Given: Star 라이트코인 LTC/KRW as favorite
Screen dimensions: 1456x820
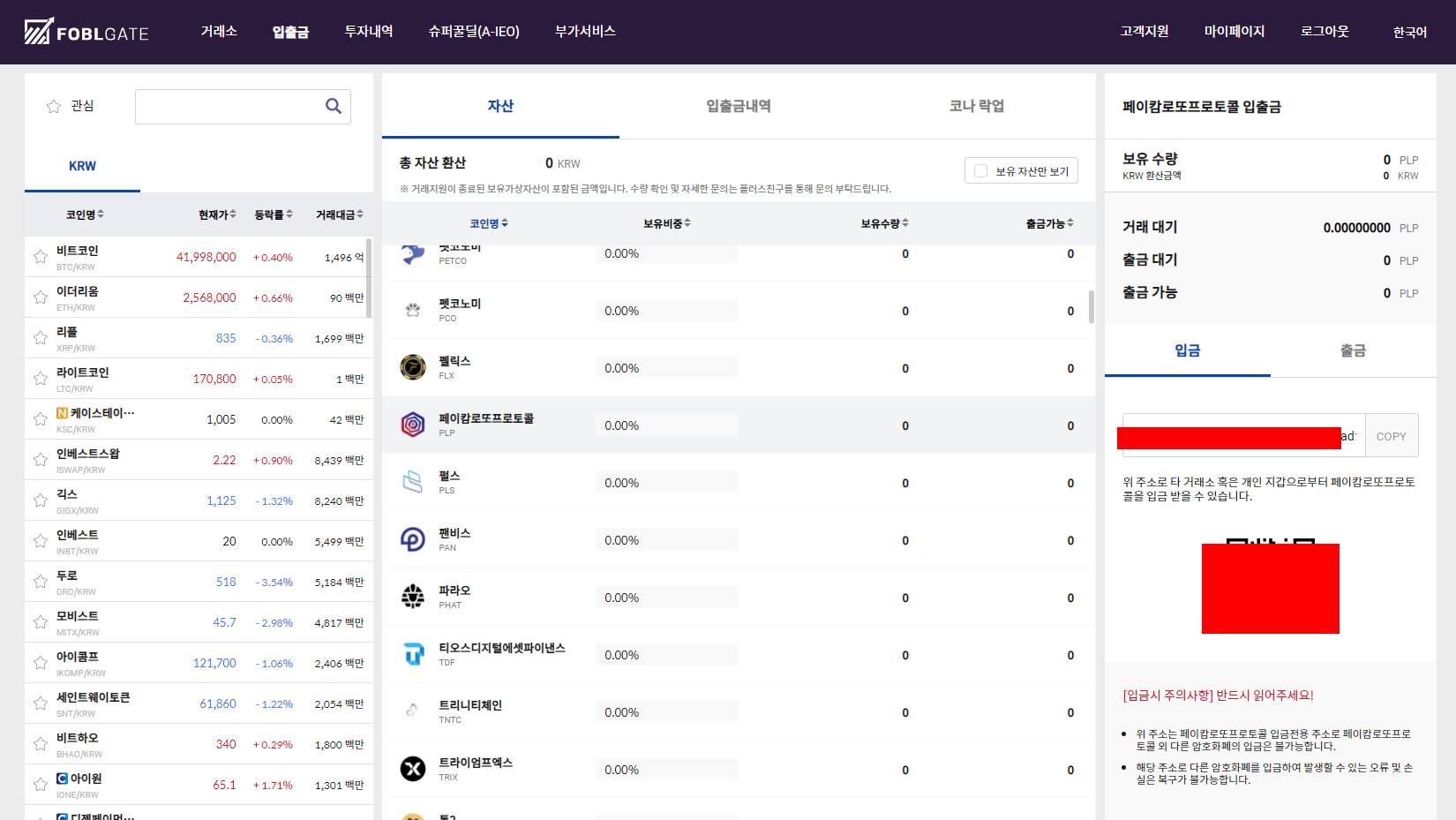Looking at the screenshot, I should (40, 379).
